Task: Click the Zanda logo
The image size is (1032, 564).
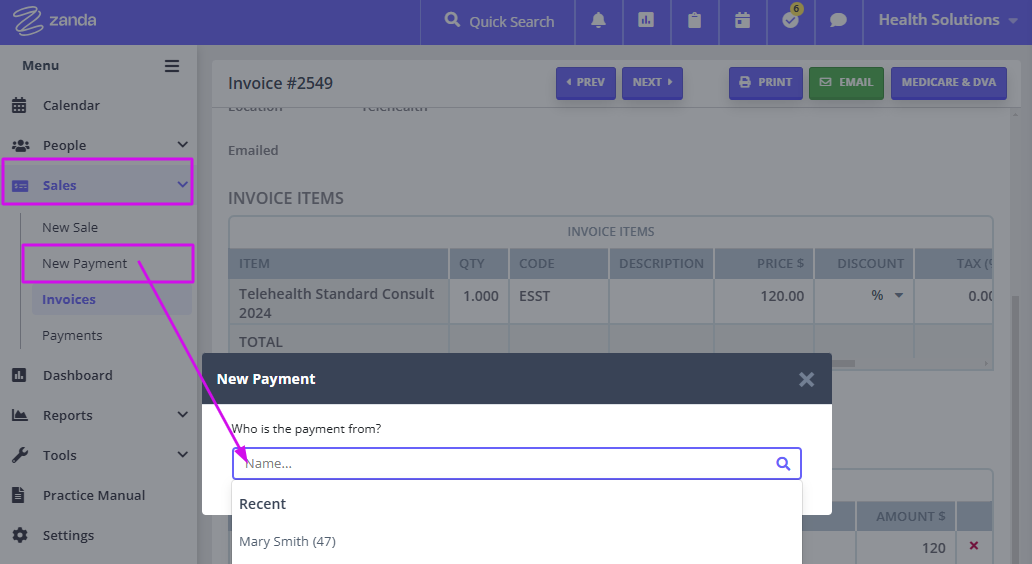Action: 54,20
